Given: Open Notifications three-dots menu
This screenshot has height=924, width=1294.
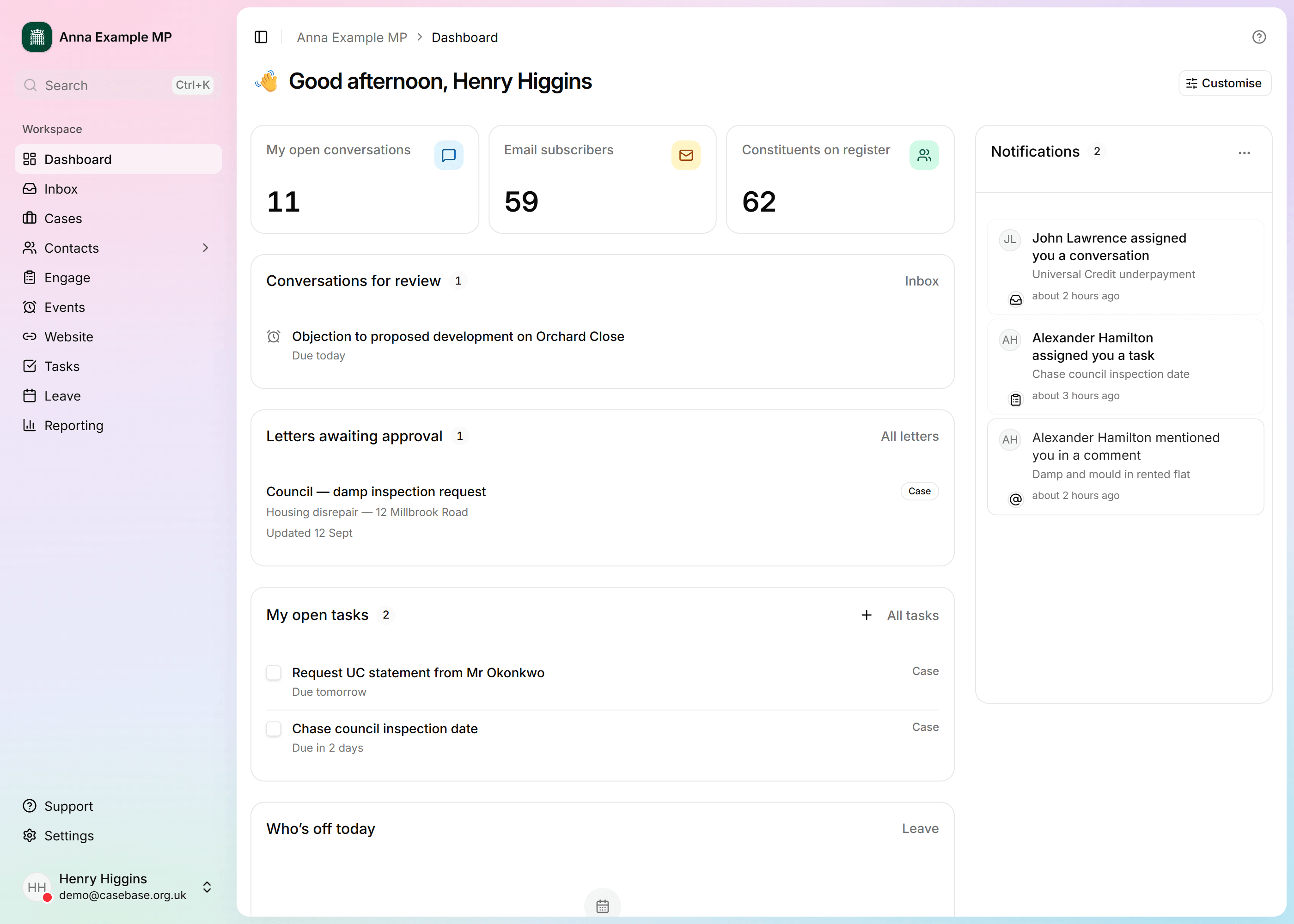Looking at the screenshot, I should coord(1244,152).
